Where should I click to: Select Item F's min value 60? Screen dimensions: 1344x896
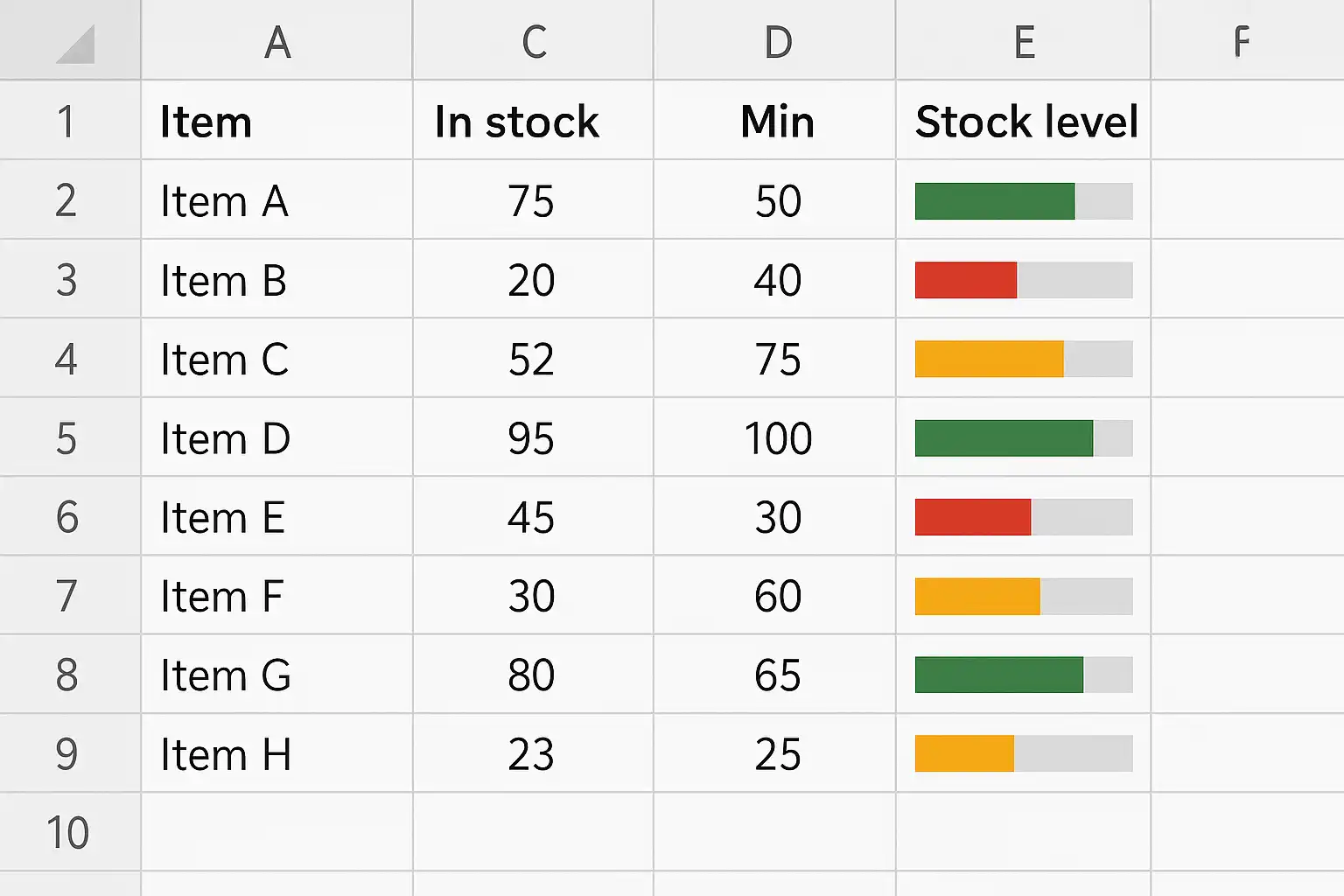(x=778, y=596)
